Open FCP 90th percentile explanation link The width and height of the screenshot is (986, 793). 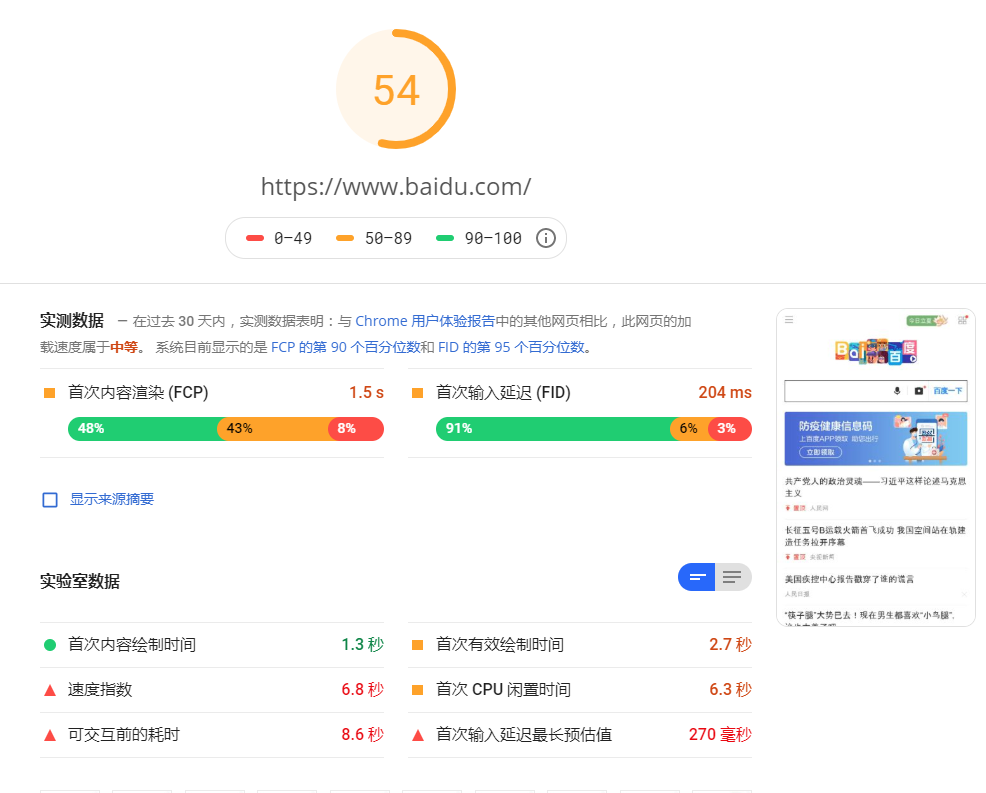[x=345, y=347]
